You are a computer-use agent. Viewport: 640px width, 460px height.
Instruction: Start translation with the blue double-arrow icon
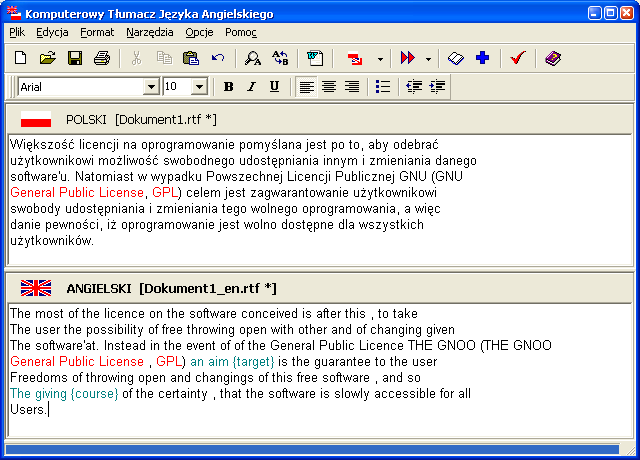pos(408,58)
